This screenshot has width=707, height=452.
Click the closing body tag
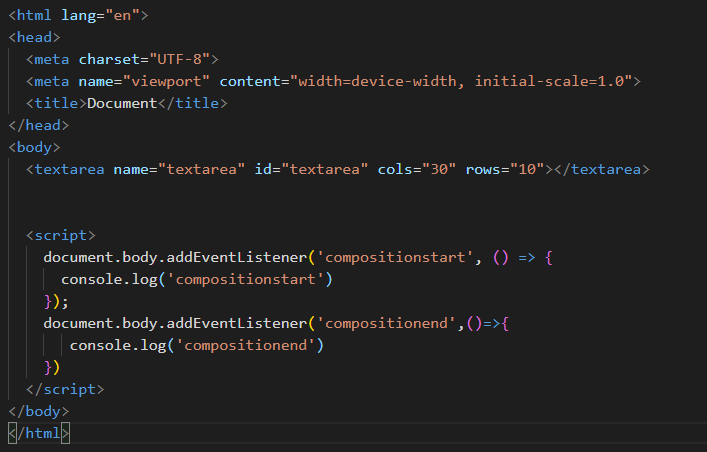click(x=39, y=411)
